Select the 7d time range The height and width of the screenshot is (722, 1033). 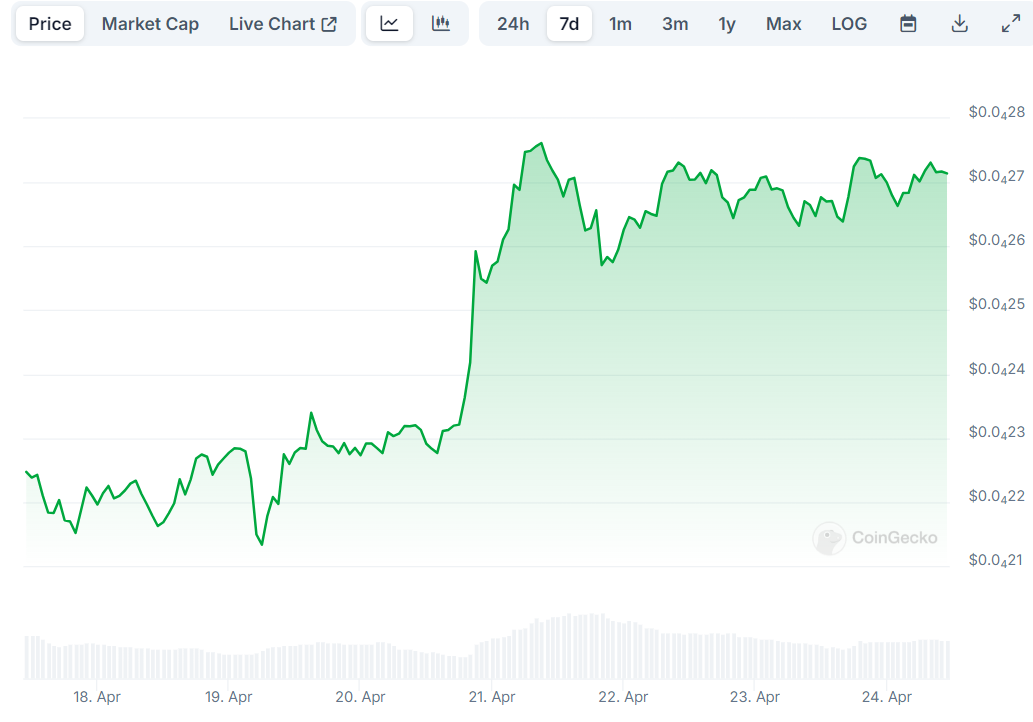point(569,24)
